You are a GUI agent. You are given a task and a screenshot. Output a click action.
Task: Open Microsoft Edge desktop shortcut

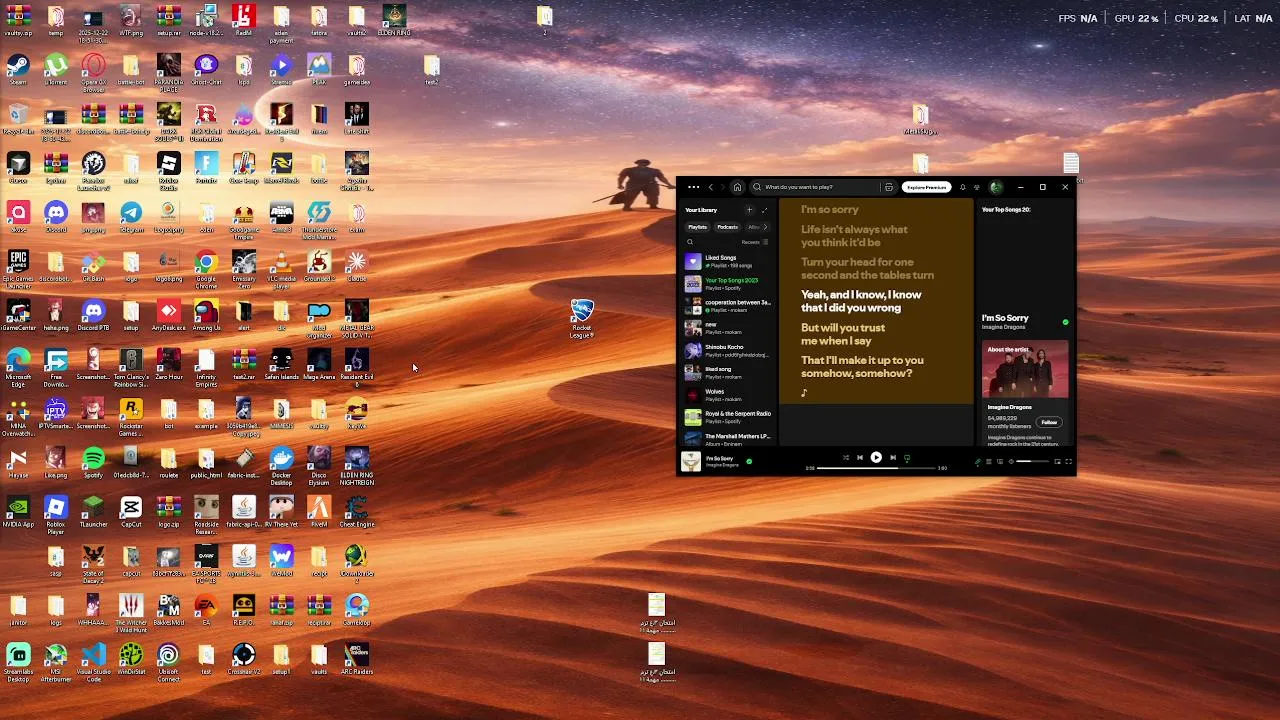(x=18, y=366)
